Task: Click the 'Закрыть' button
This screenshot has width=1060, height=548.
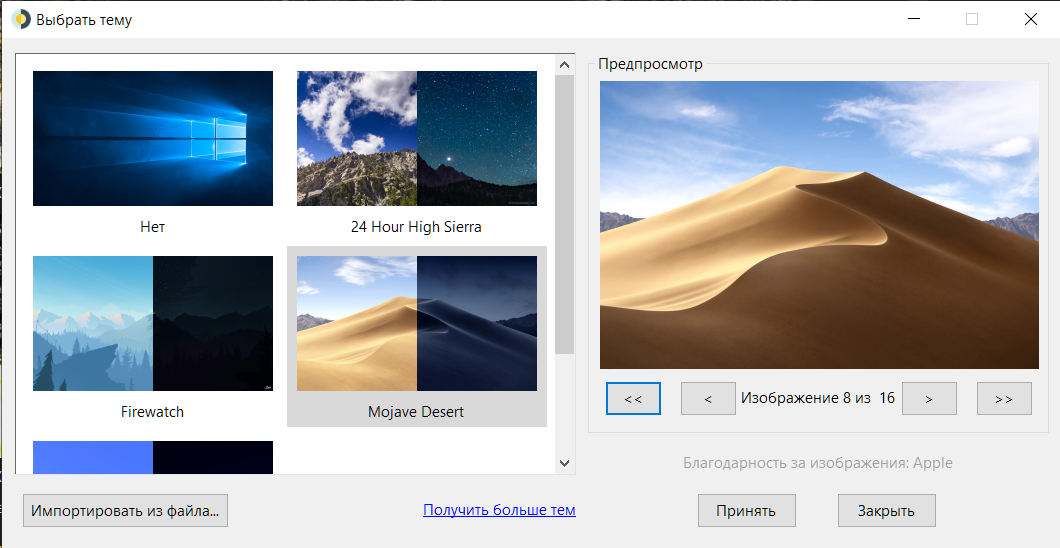Action: [x=886, y=510]
